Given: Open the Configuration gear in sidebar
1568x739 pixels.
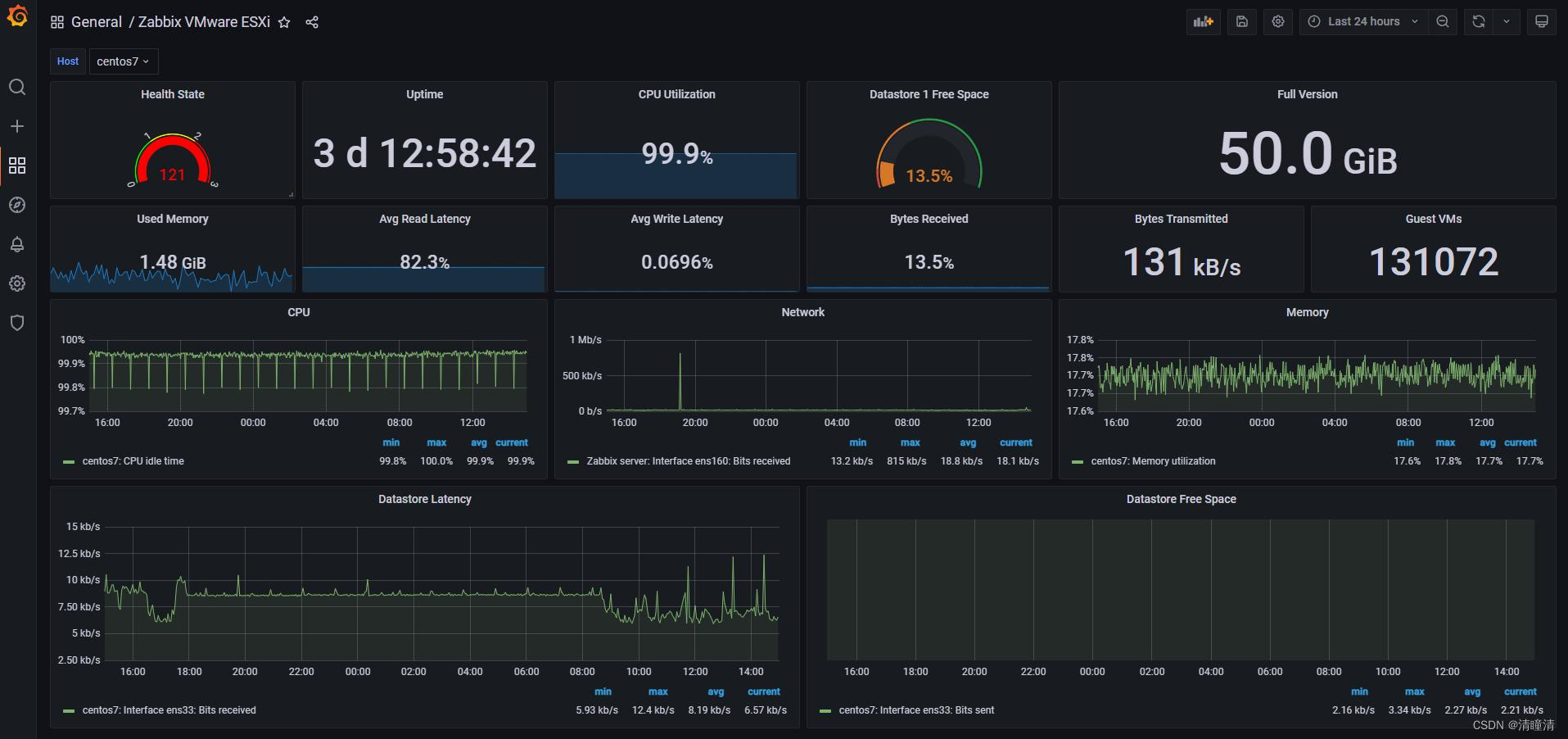Looking at the screenshot, I should coord(17,283).
